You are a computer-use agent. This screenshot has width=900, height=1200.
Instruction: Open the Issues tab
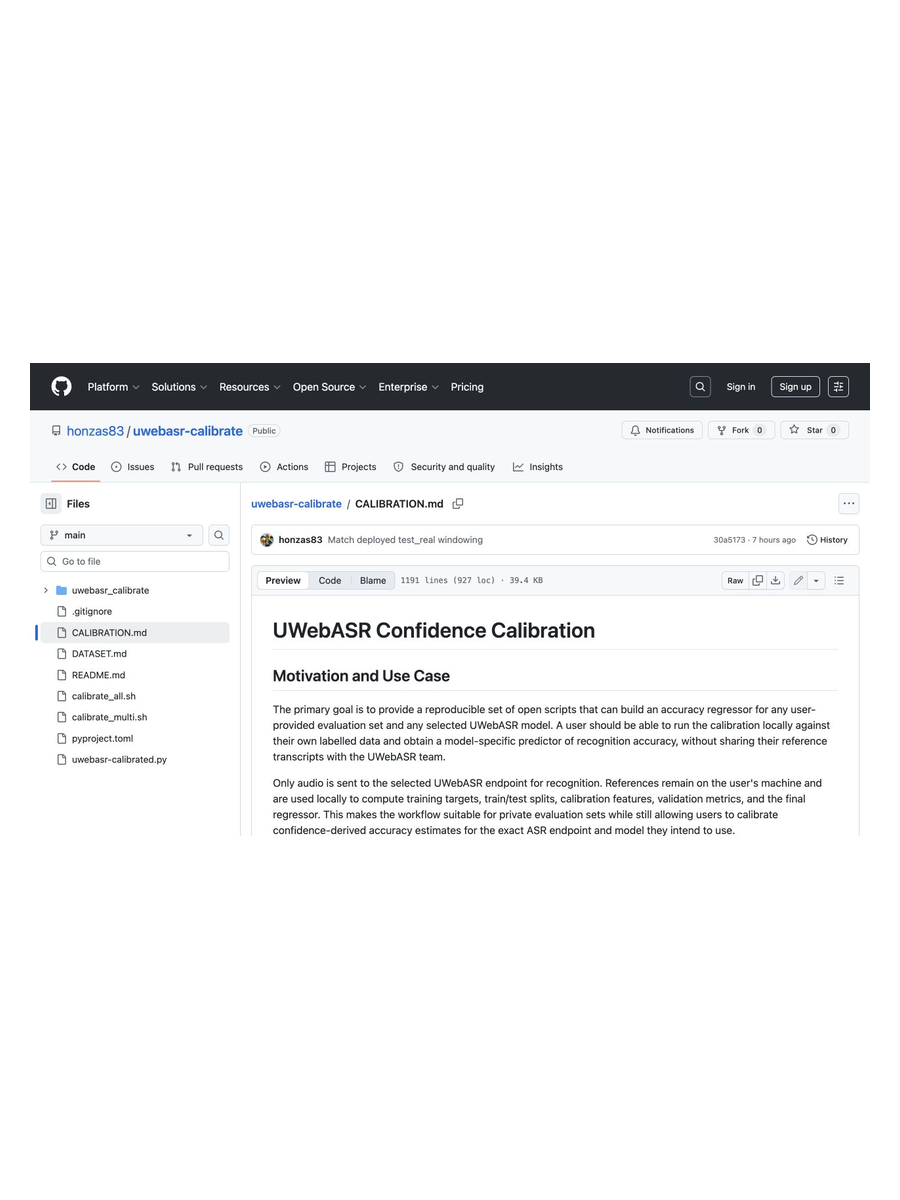coord(133,467)
